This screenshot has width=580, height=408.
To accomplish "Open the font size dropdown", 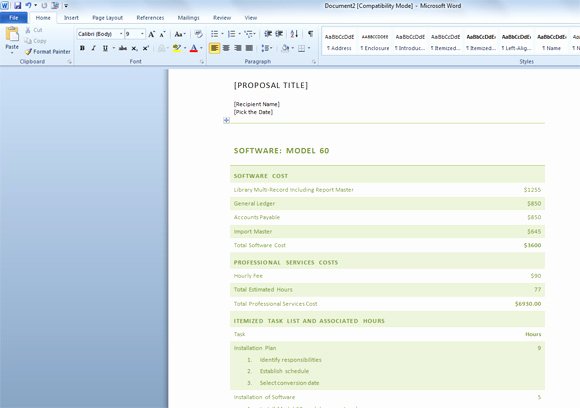I will point(142,34).
